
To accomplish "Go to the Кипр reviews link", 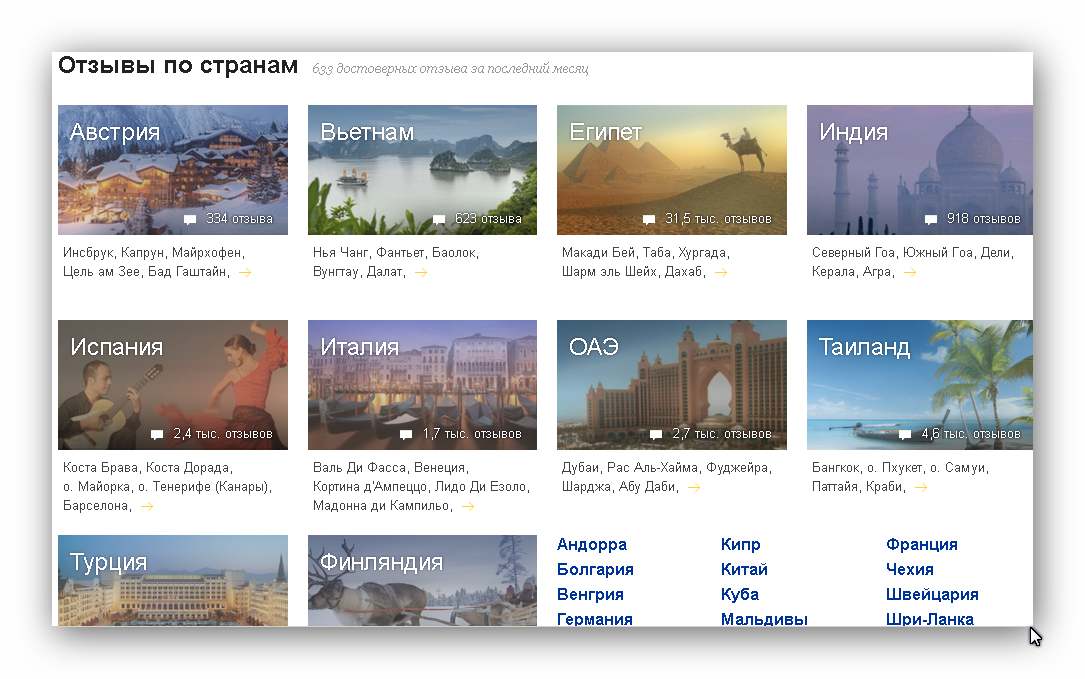I will (x=740, y=545).
